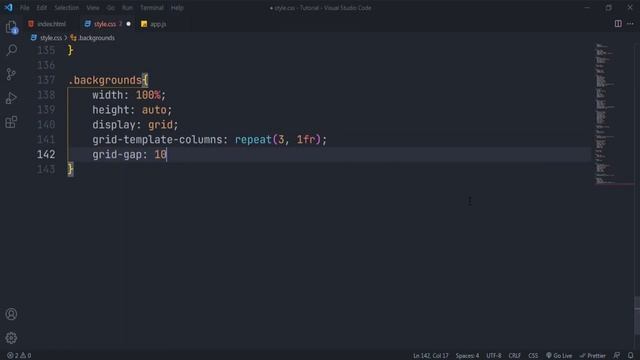Change encoding via UTF-8 status item

(x=493, y=356)
